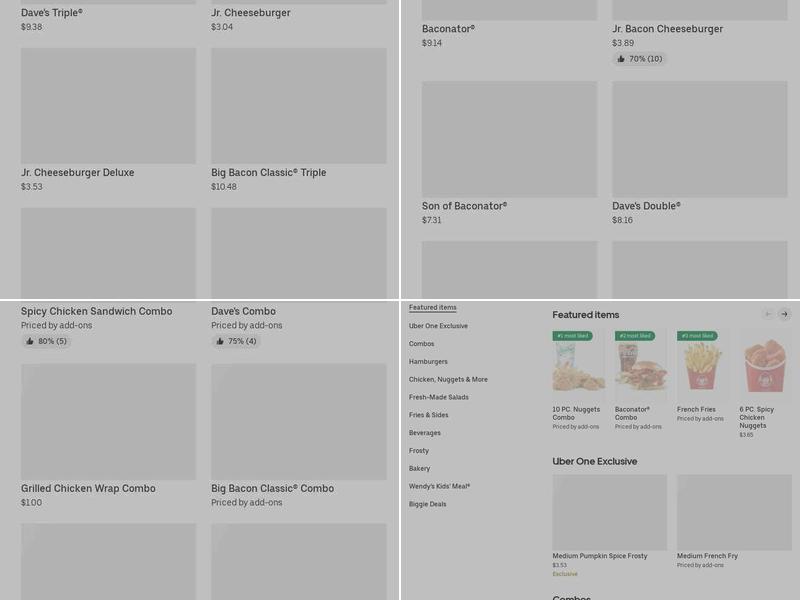The width and height of the screenshot is (800, 600).
Task: Click the 70% (10) rating pill
Action: (639, 59)
